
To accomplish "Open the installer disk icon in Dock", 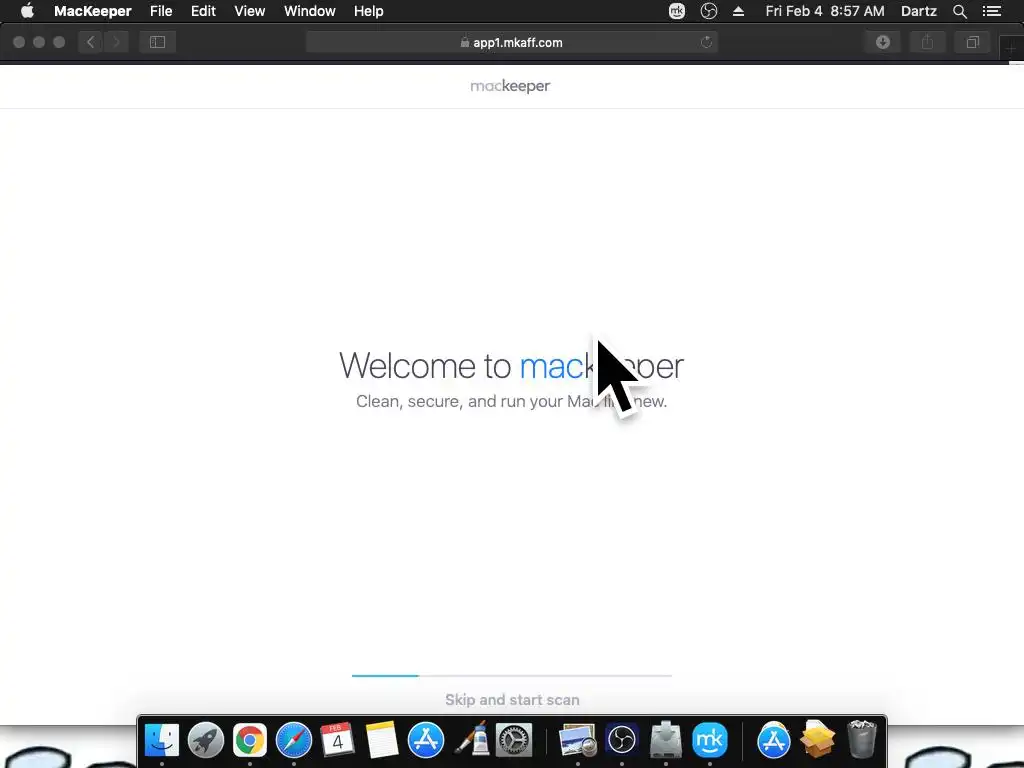I will pos(665,741).
